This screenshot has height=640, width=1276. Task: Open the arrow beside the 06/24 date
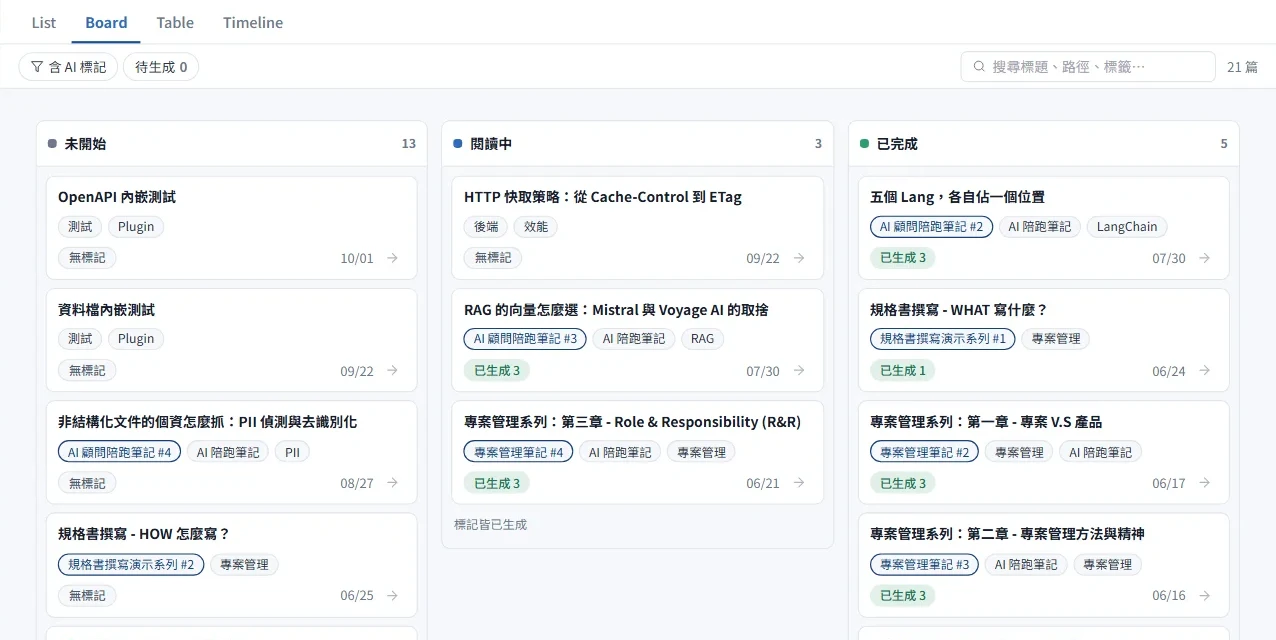1205,370
